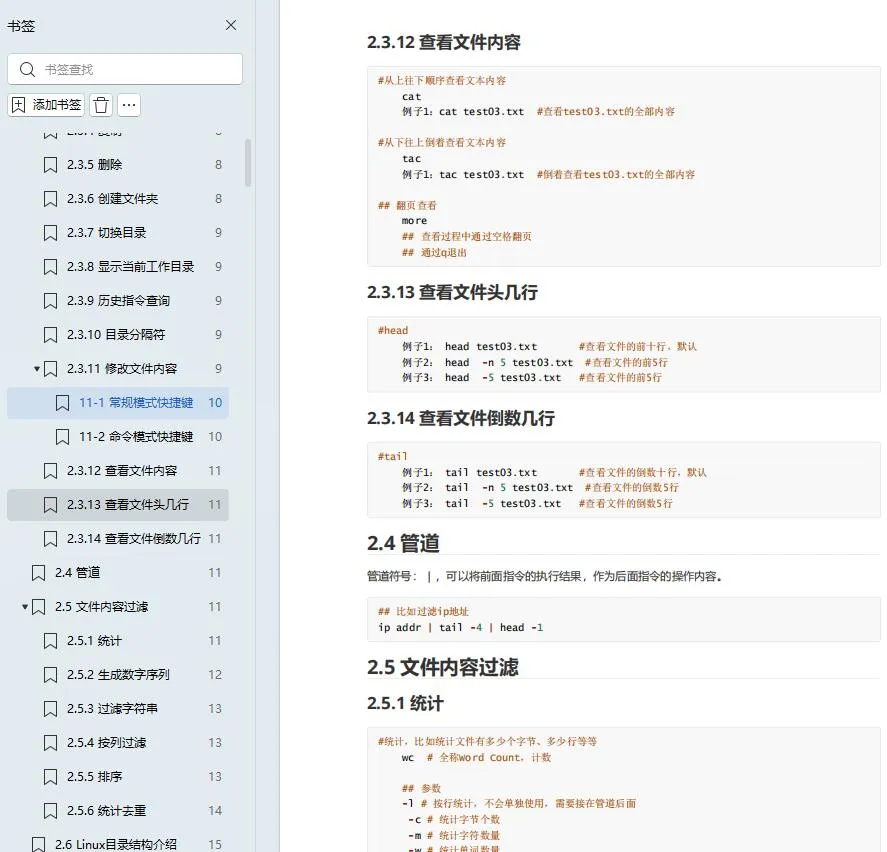The height and width of the screenshot is (852, 887).
Task: Click bookmark icon beside 2.5.1 统计
Action: click(x=50, y=641)
